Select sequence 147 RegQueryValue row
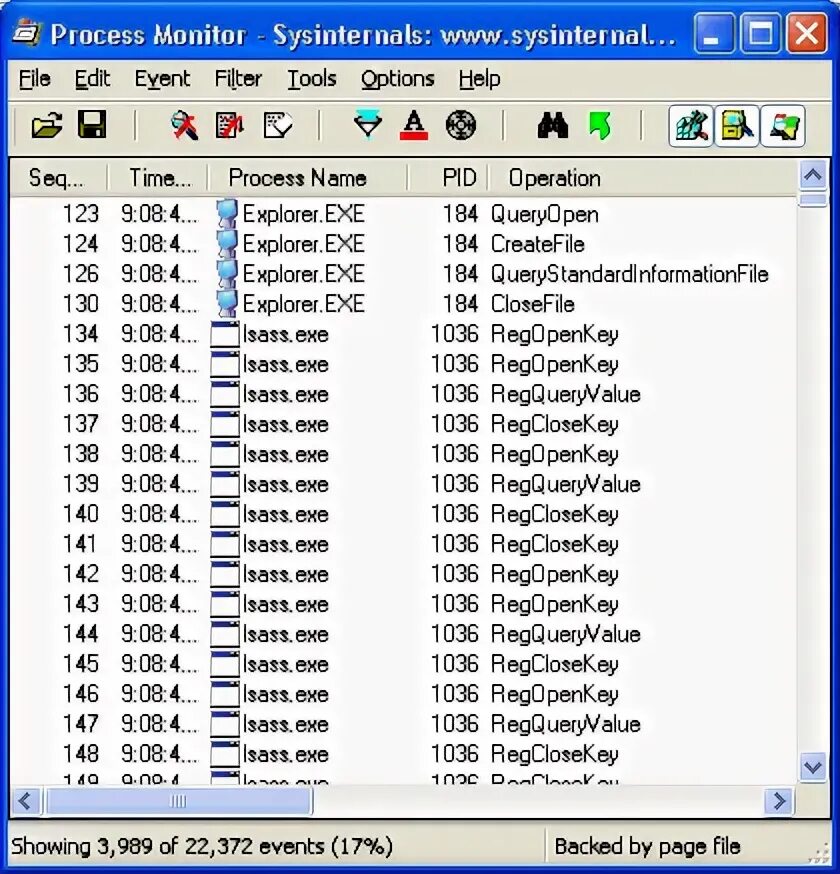The width and height of the screenshot is (840, 874). 404,725
